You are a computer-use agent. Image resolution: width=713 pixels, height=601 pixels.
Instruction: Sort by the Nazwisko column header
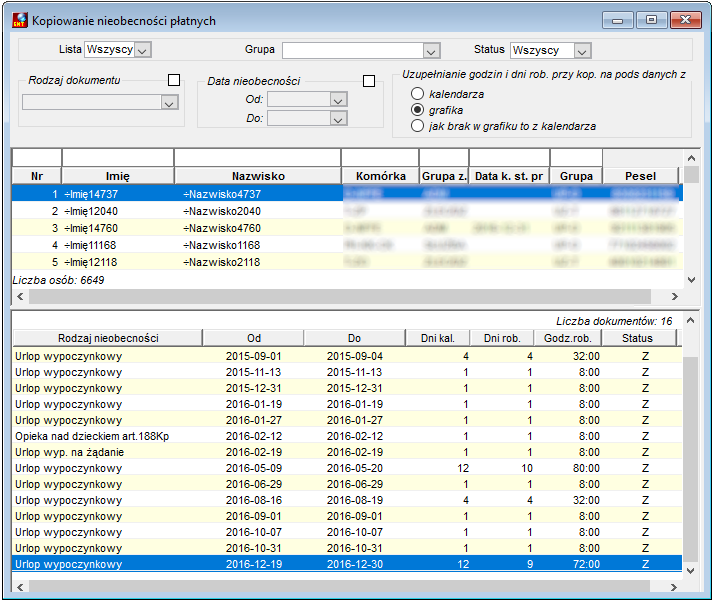(258, 176)
